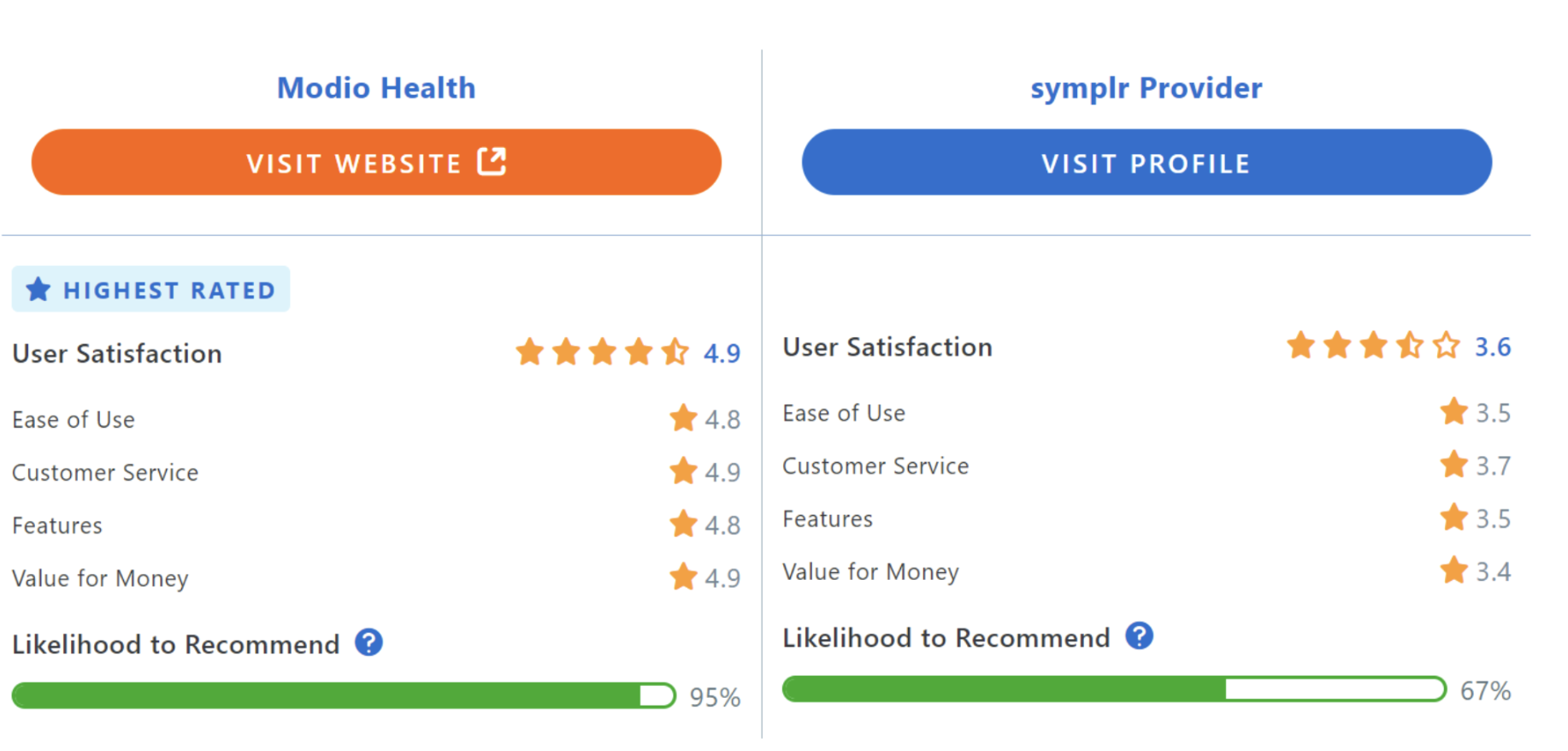Click symplr User Satisfaction star row

[x=1373, y=346]
